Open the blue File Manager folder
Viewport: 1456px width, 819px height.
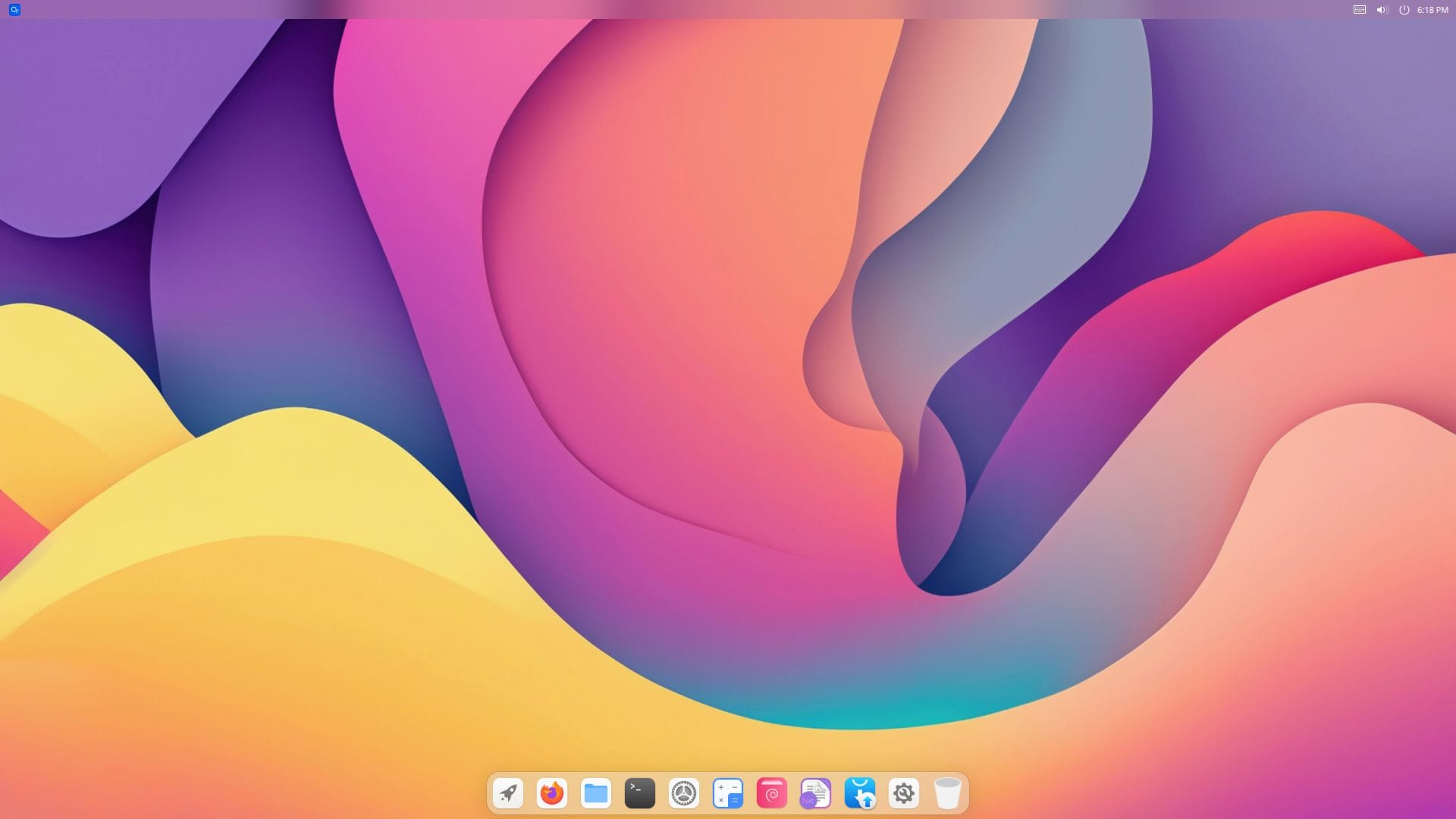coord(595,793)
